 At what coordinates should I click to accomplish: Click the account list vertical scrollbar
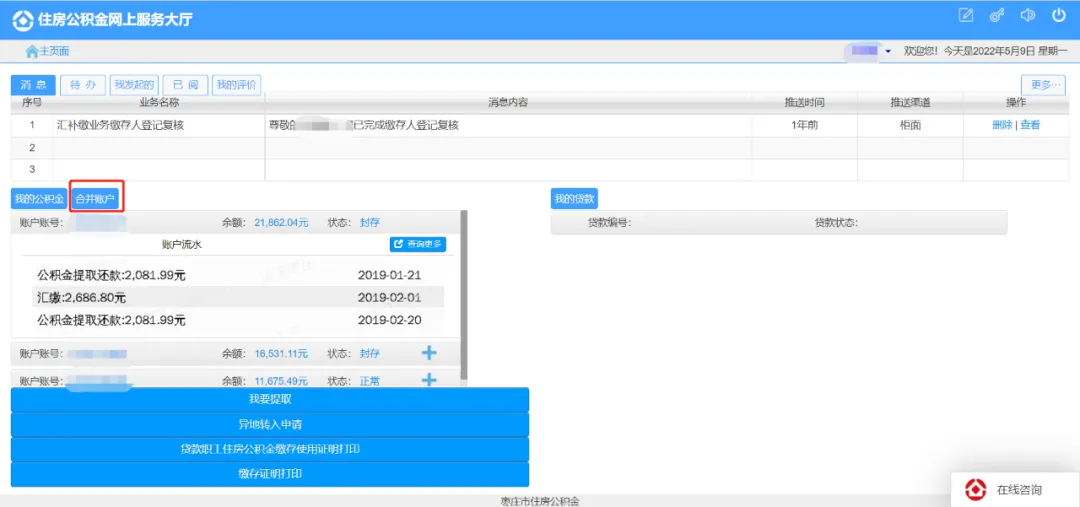click(463, 290)
